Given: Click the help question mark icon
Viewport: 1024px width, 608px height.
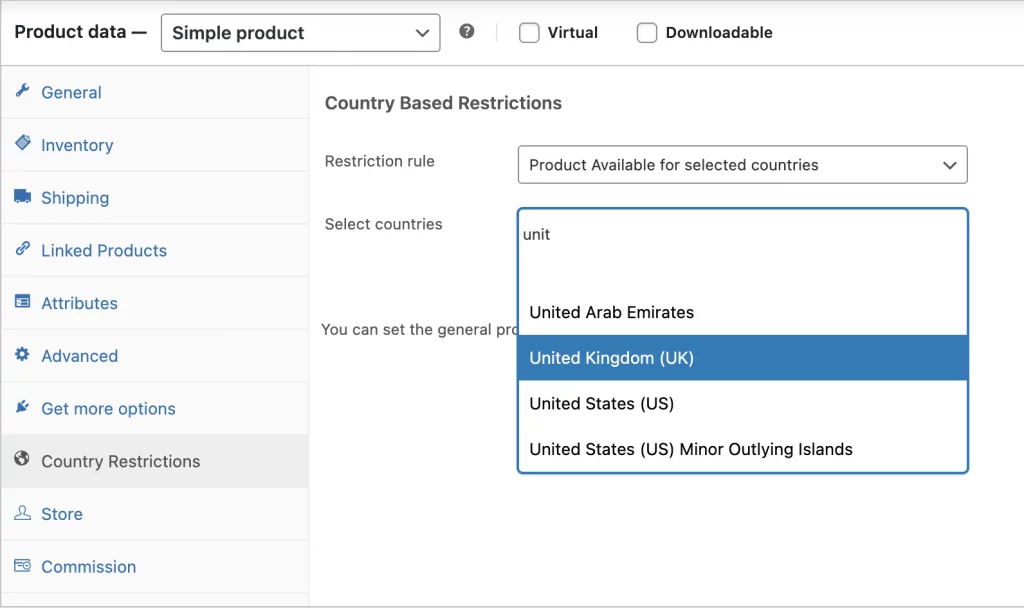Looking at the screenshot, I should pyautogui.click(x=467, y=32).
